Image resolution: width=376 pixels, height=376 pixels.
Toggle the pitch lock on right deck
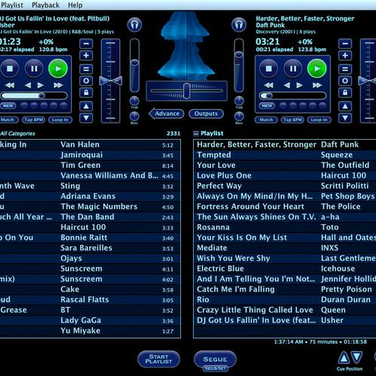click(x=345, y=93)
